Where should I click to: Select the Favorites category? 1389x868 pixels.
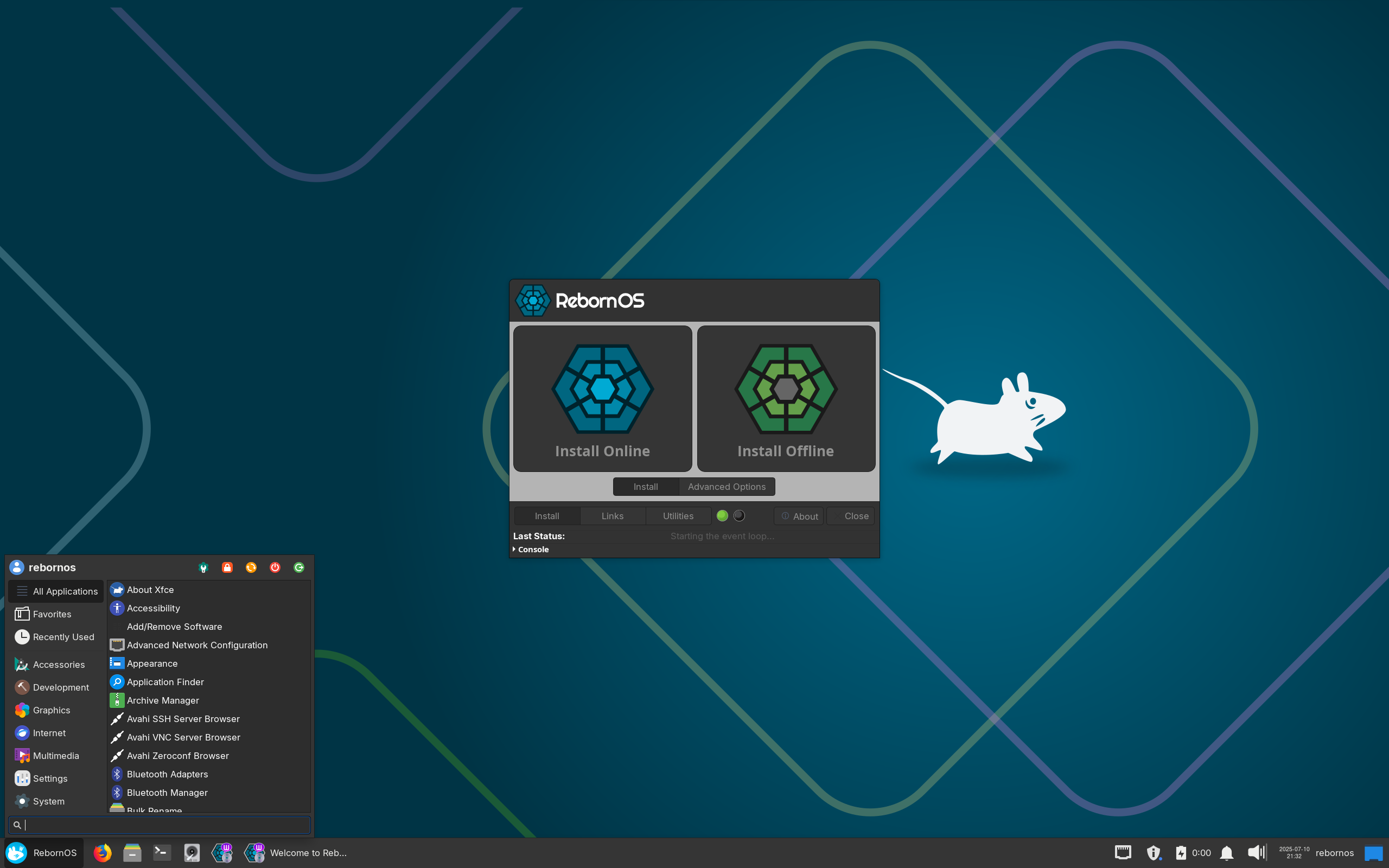click(x=56, y=614)
